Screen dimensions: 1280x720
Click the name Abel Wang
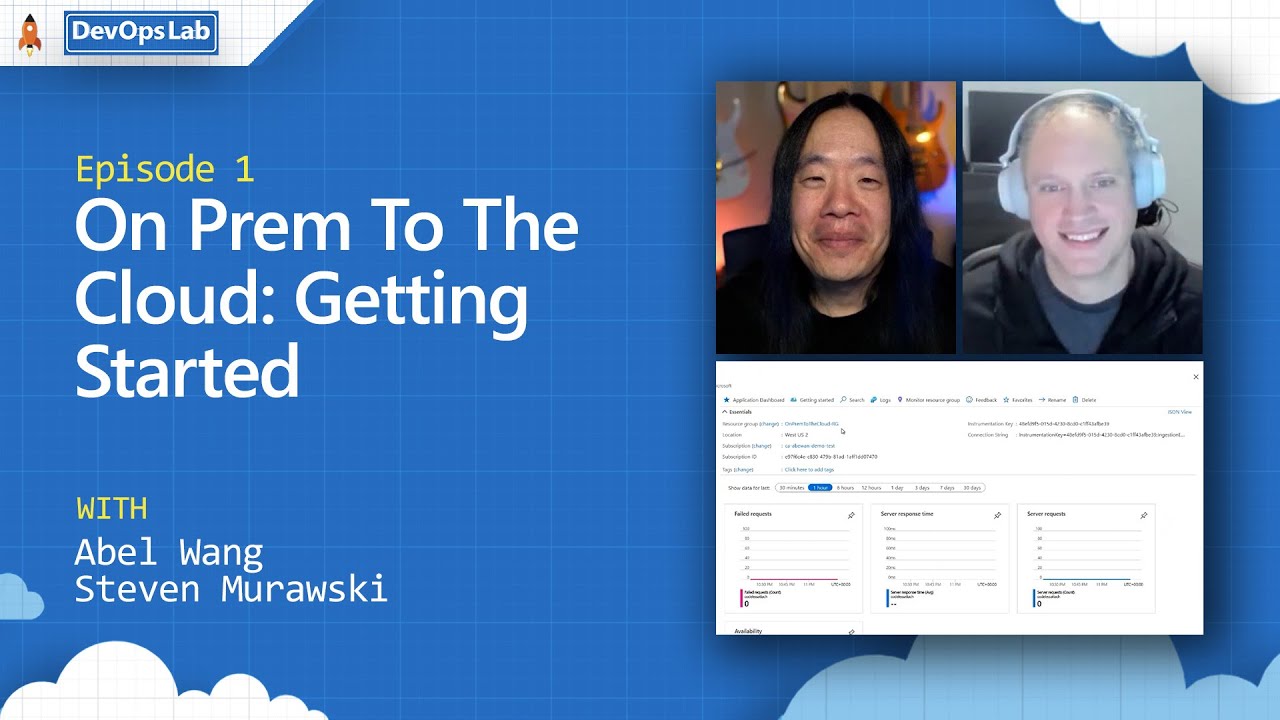169,551
